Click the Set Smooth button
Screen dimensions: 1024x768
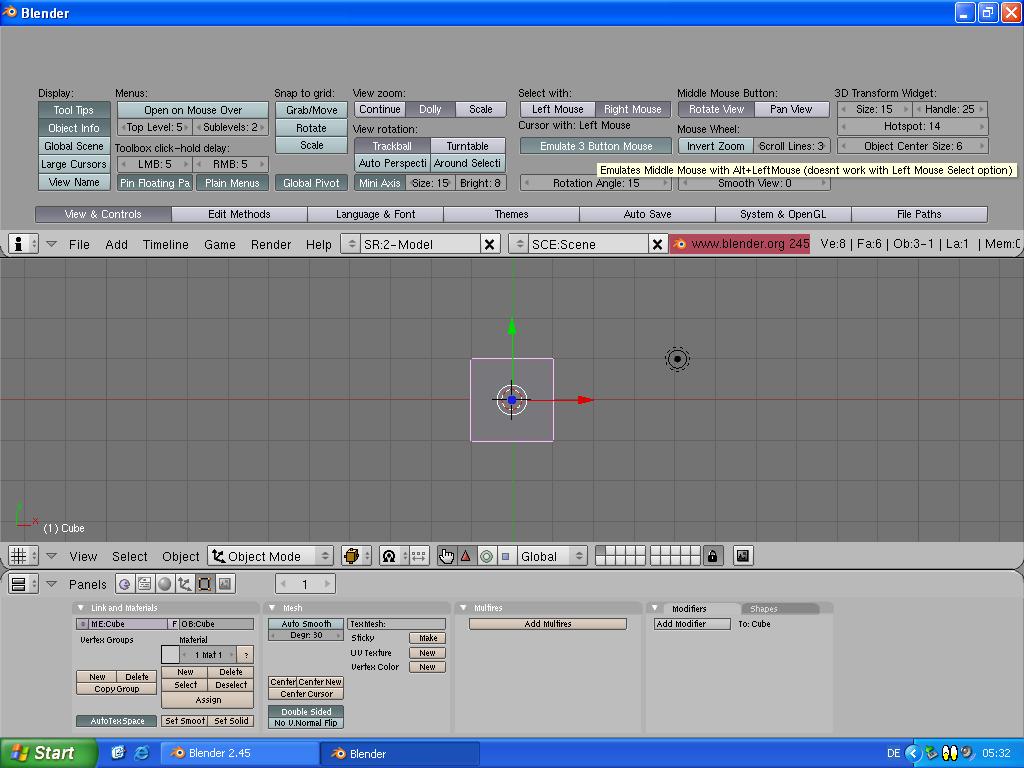[184, 721]
